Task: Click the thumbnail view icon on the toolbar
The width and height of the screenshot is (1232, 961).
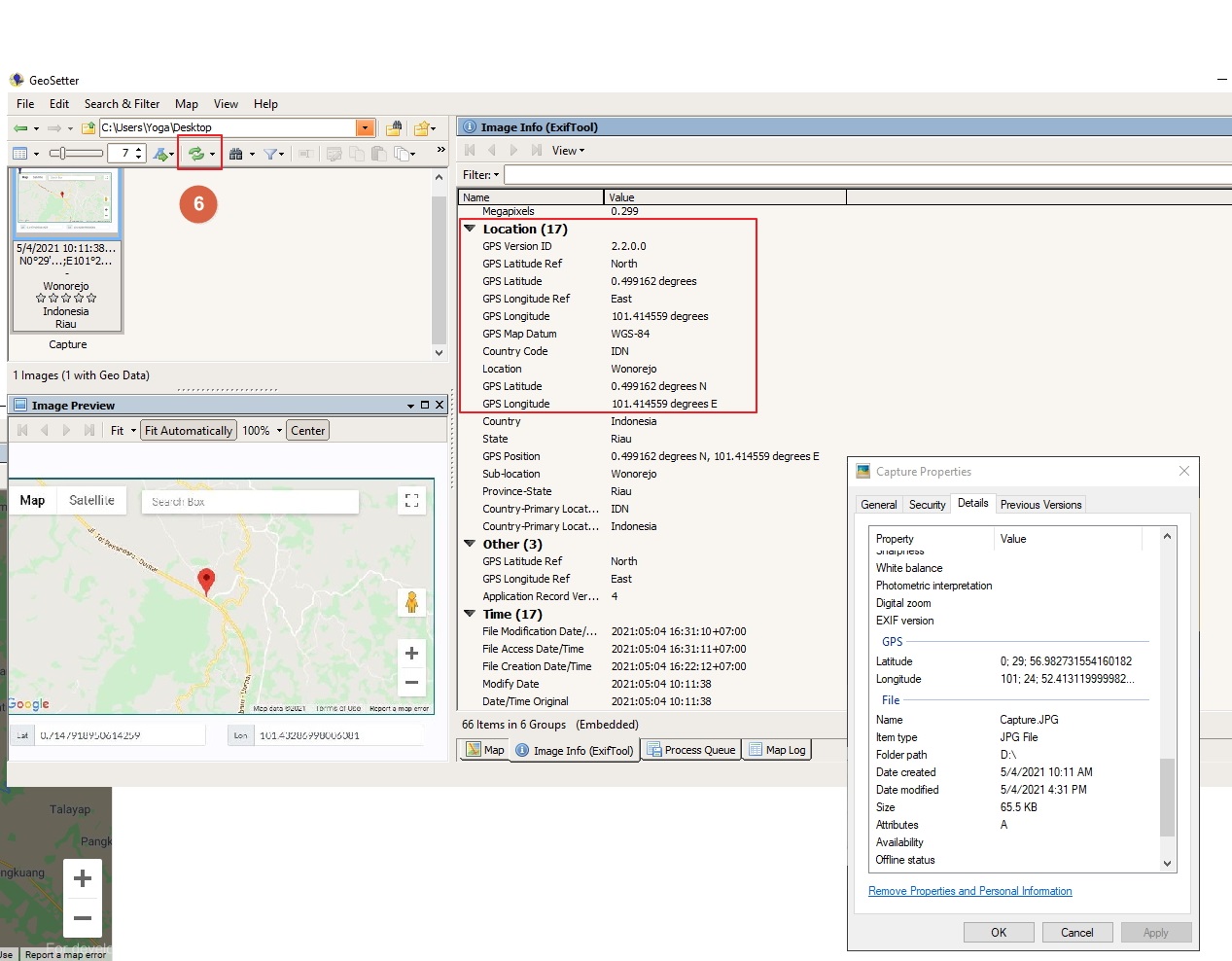Action: 20,153
